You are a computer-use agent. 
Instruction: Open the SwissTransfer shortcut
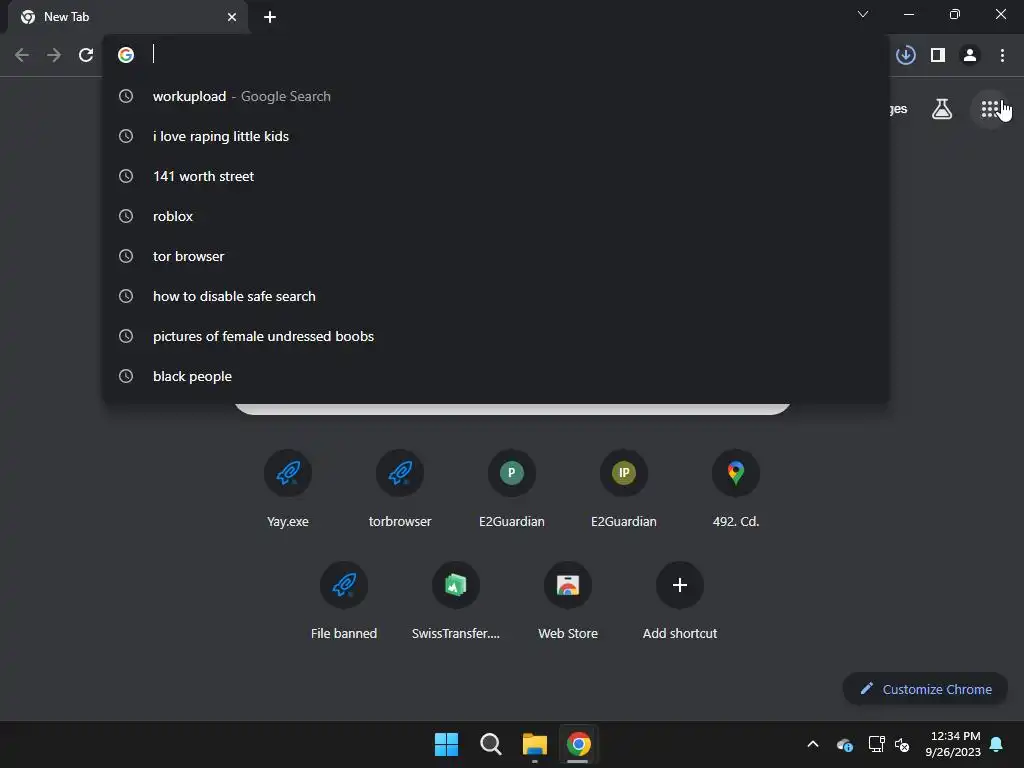coord(456,600)
